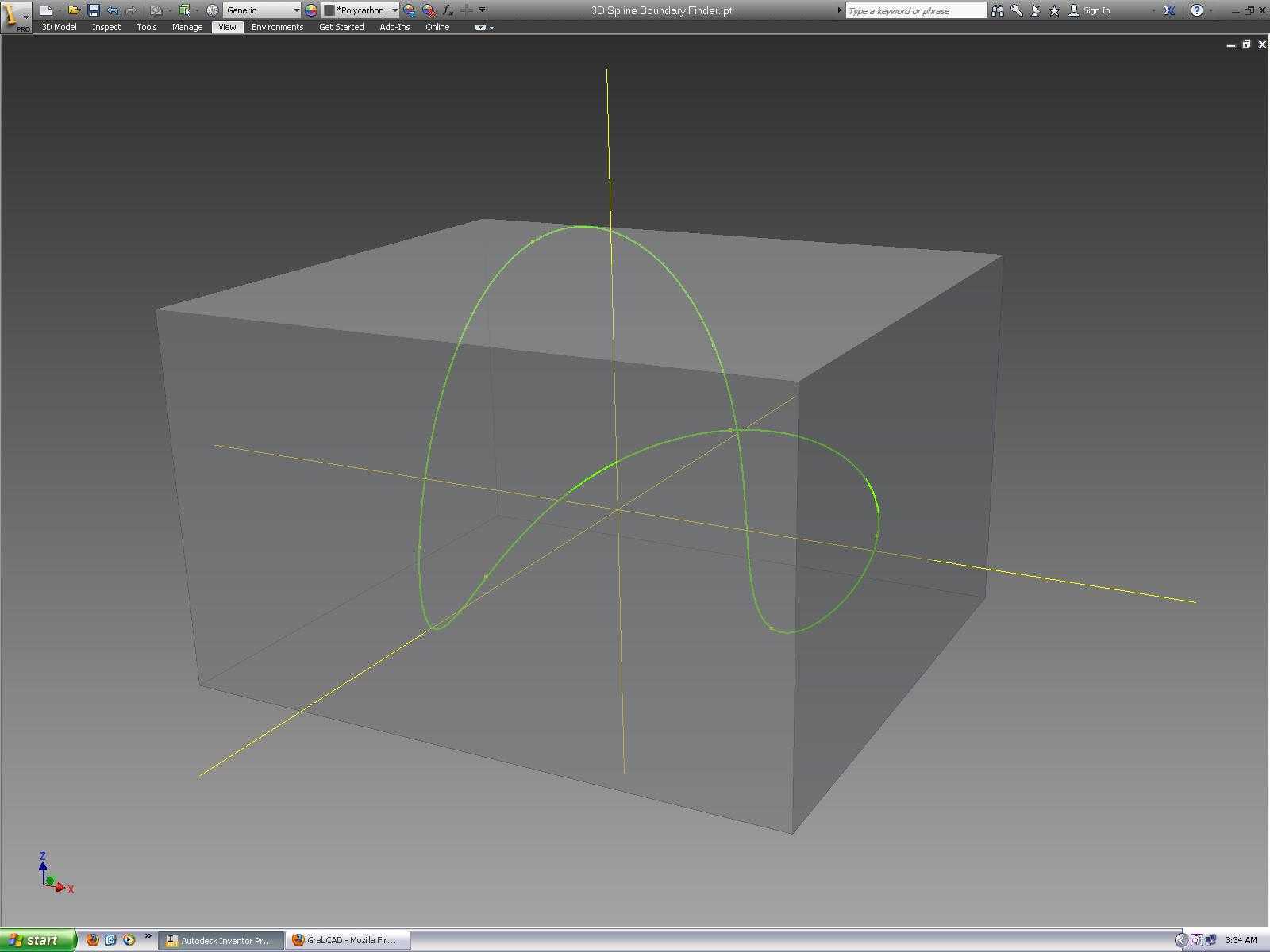Open the Inventor application menu (I PRO)
The height and width of the screenshot is (952, 1270).
tap(16, 16)
